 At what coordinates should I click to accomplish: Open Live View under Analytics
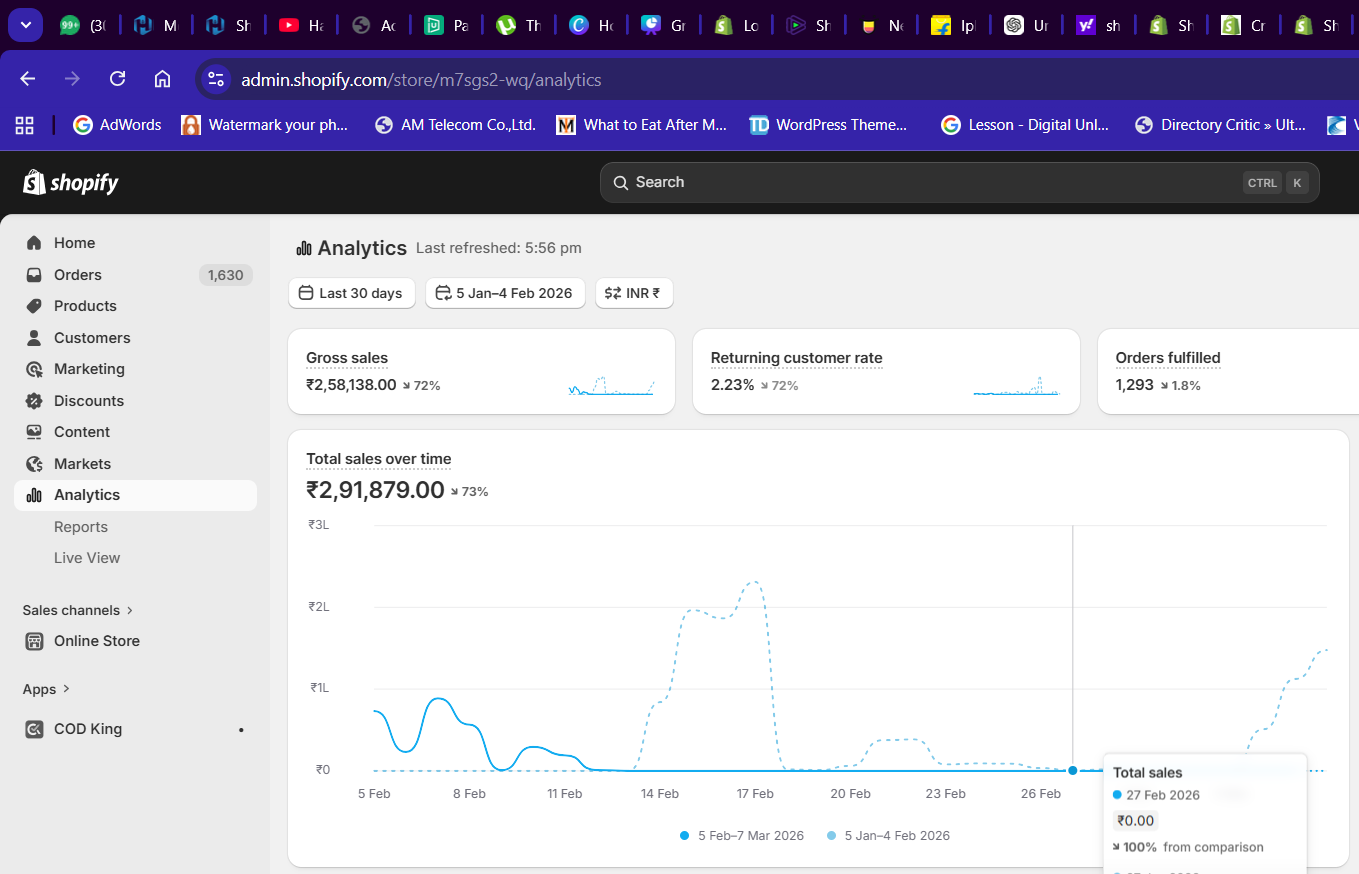click(x=87, y=558)
